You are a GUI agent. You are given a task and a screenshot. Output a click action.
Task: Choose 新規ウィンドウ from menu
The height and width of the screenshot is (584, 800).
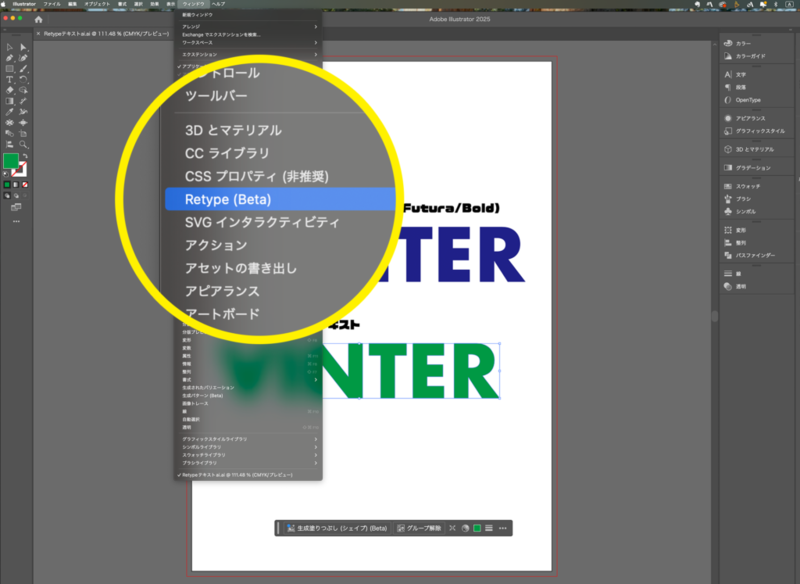pyautogui.click(x=248, y=15)
